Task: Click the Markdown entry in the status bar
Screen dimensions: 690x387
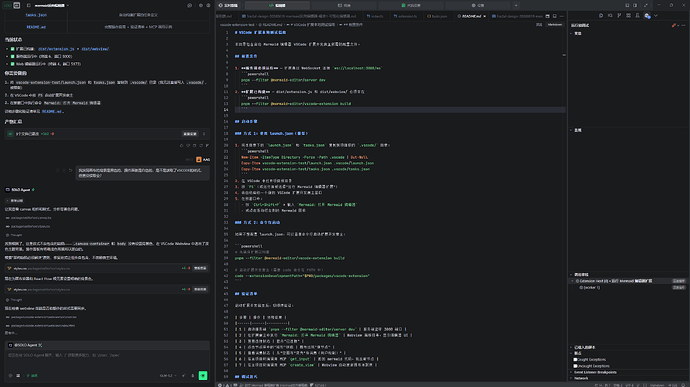Action: click(657, 385)
